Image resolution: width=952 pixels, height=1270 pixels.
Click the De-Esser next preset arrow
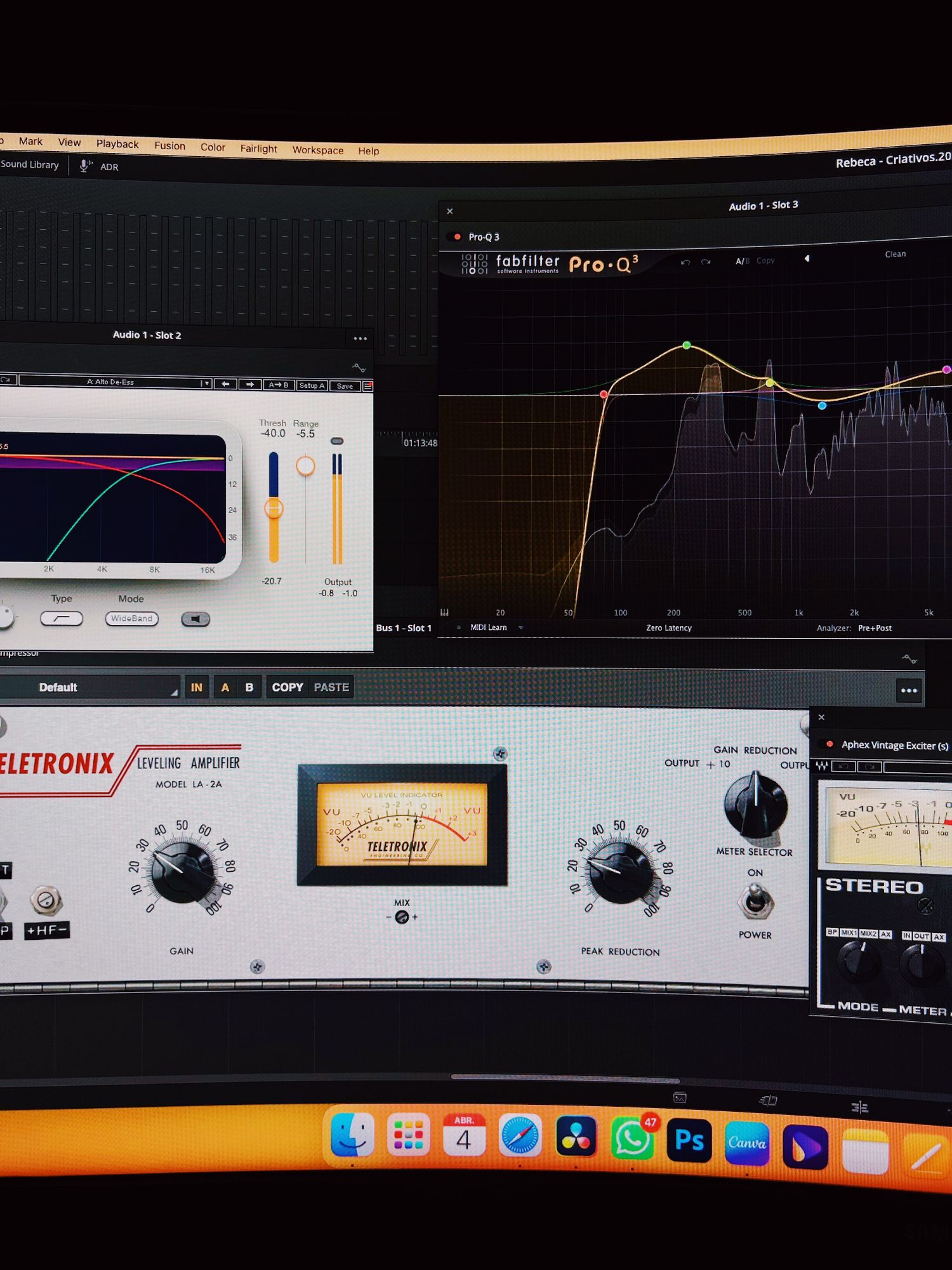point(250,385)
